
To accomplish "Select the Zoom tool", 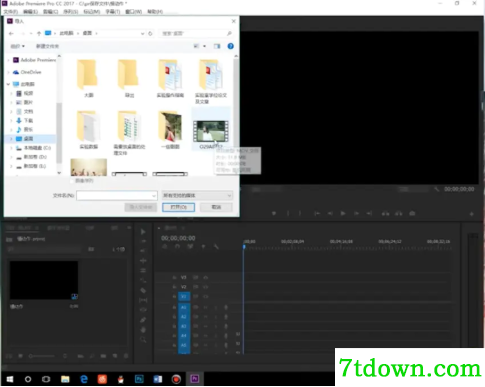I will pos(143,340).
